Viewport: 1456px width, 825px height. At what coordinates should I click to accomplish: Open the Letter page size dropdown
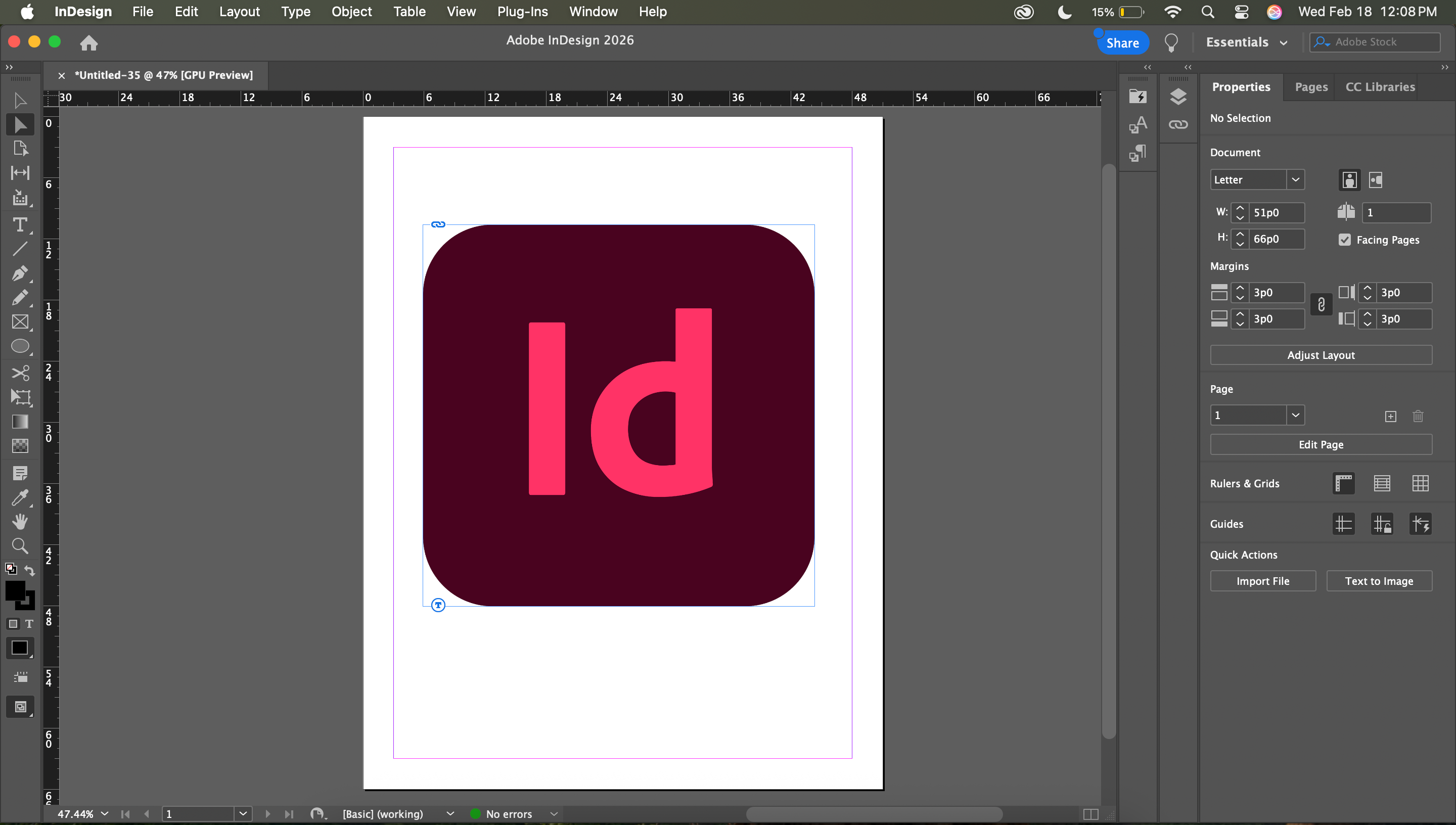(x=1295, y=179)
